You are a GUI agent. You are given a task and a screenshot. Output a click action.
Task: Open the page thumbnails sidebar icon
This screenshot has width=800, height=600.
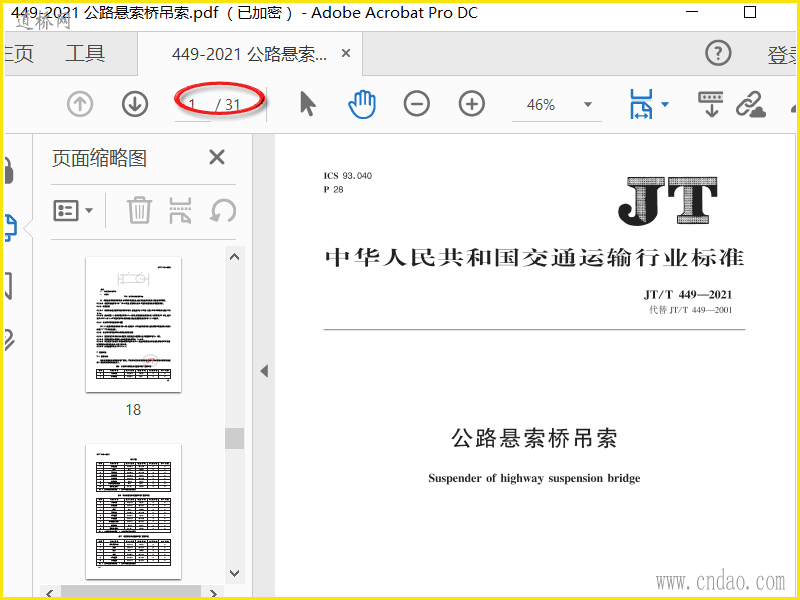click(10, 228)
